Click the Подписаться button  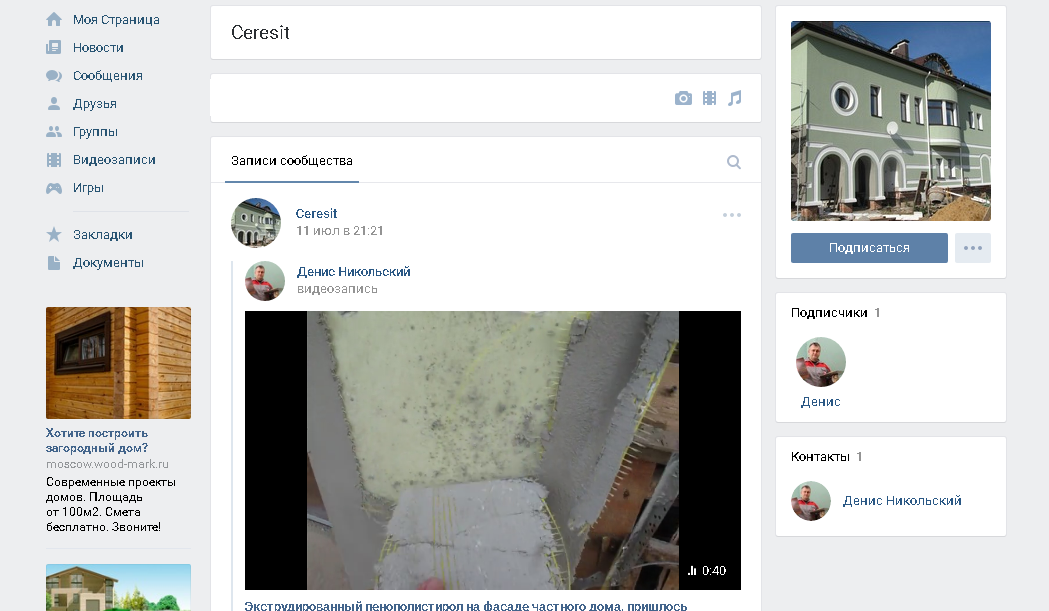pos(869,248)
